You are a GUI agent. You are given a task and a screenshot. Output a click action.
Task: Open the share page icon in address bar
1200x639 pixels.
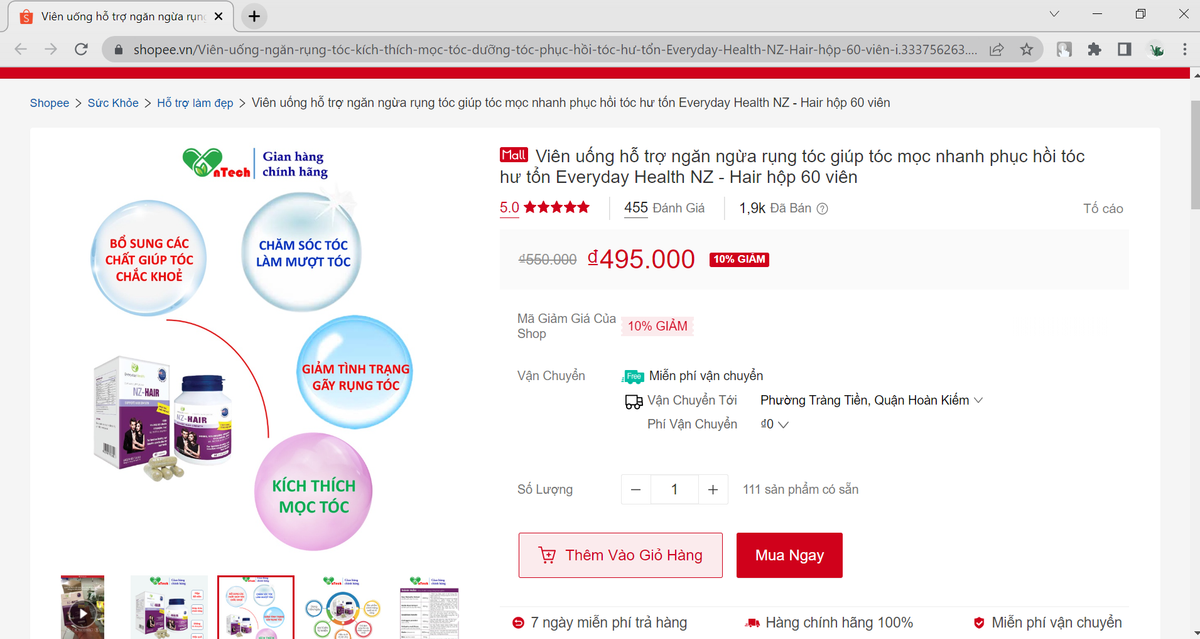pos(997,49)
